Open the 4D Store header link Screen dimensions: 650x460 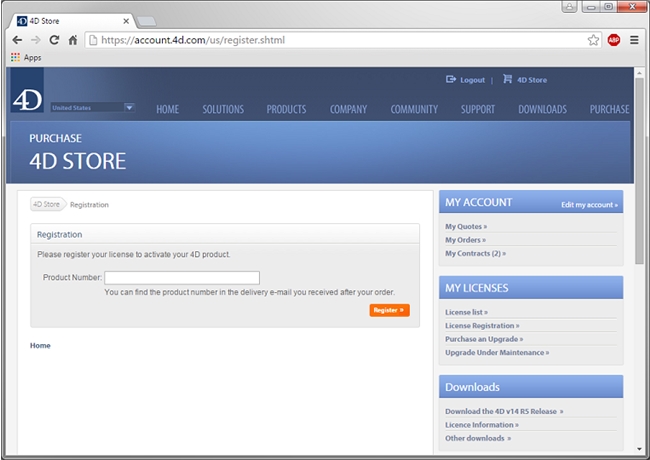[530, 80]
